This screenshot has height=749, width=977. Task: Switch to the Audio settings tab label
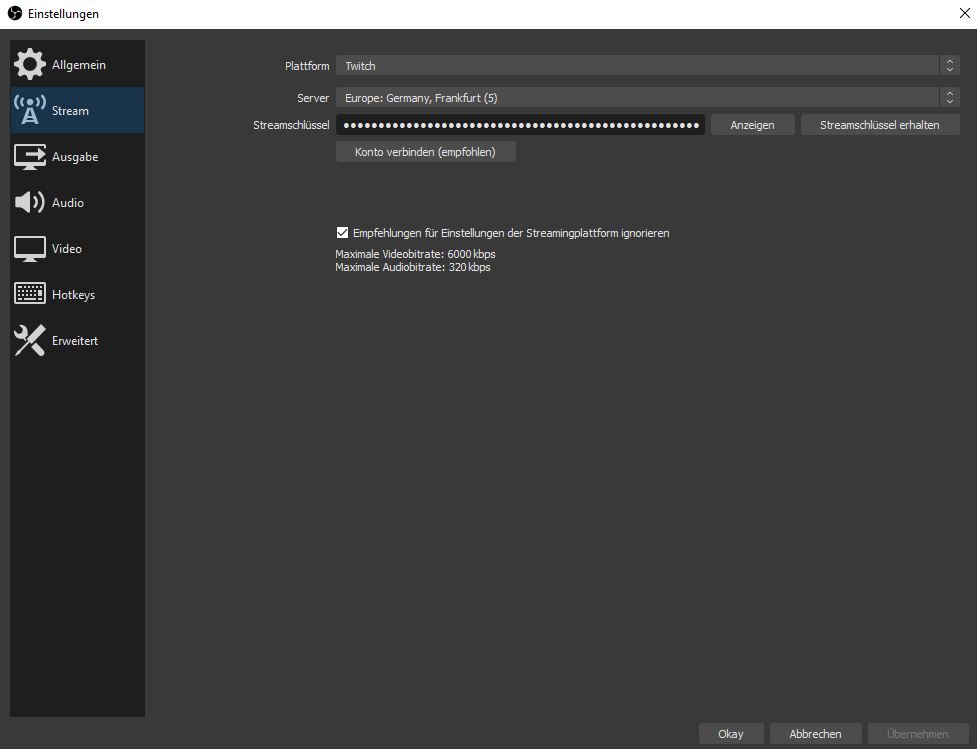pos(68,203)
